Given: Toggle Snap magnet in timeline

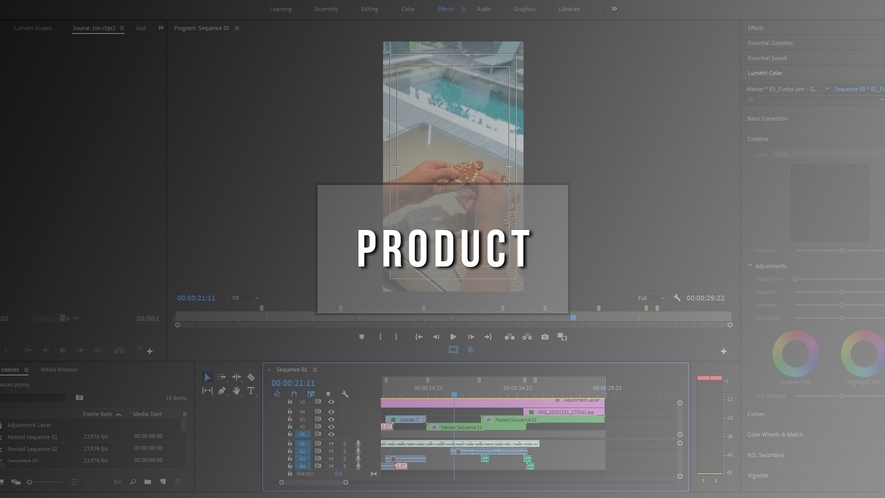Looking at the screenshot, I should click(293, 394).
